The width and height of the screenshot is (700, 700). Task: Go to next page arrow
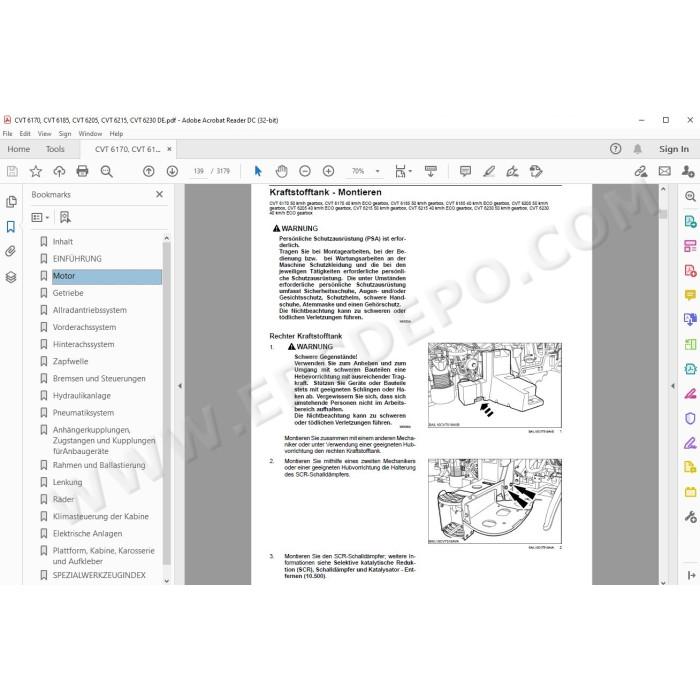172,171
